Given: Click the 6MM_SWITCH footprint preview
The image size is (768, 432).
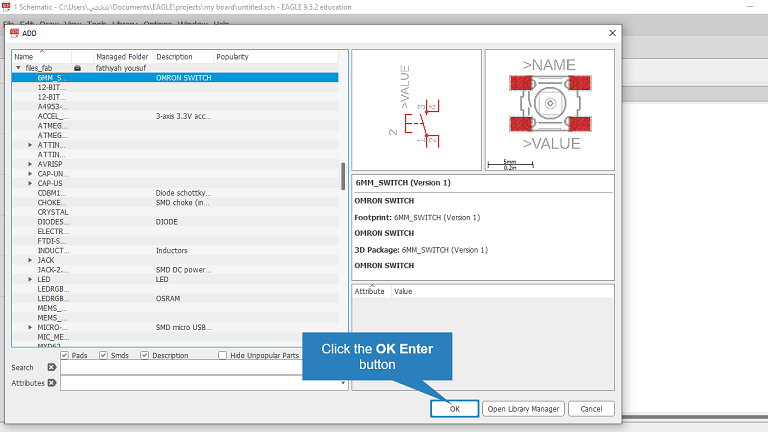Looking at the screenshot, I should click(x=550, y=110).
